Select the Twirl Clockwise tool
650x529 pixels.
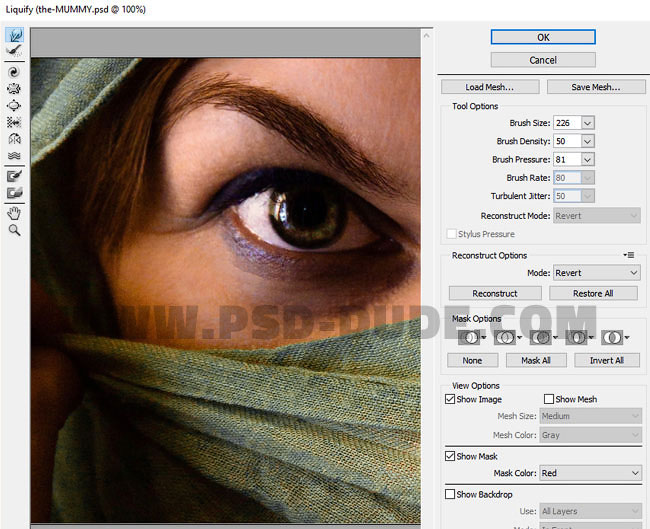coord(14,72)
